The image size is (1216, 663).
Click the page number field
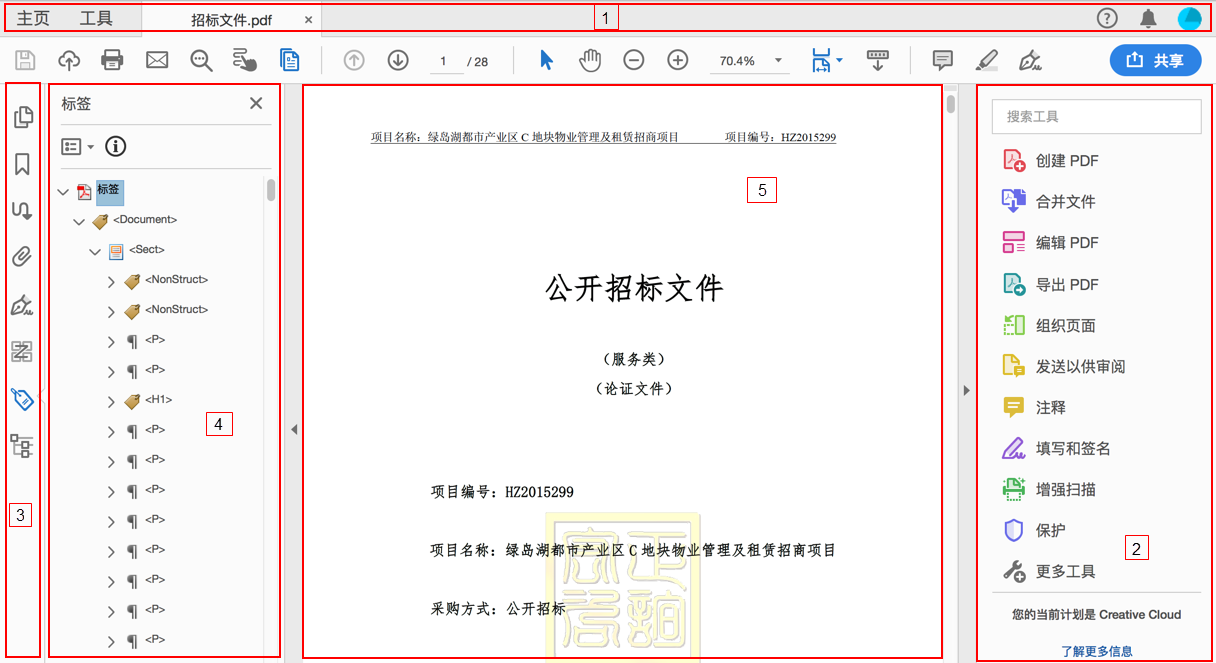444,61
